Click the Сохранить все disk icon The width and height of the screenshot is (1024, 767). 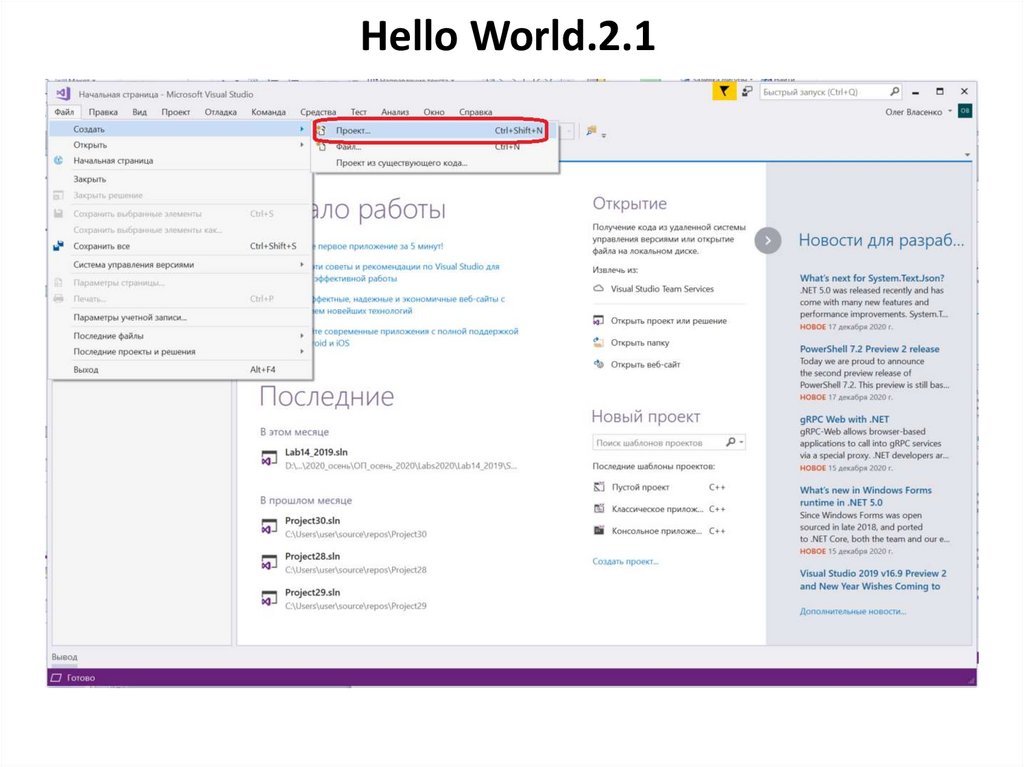click(x=58, y=246)
